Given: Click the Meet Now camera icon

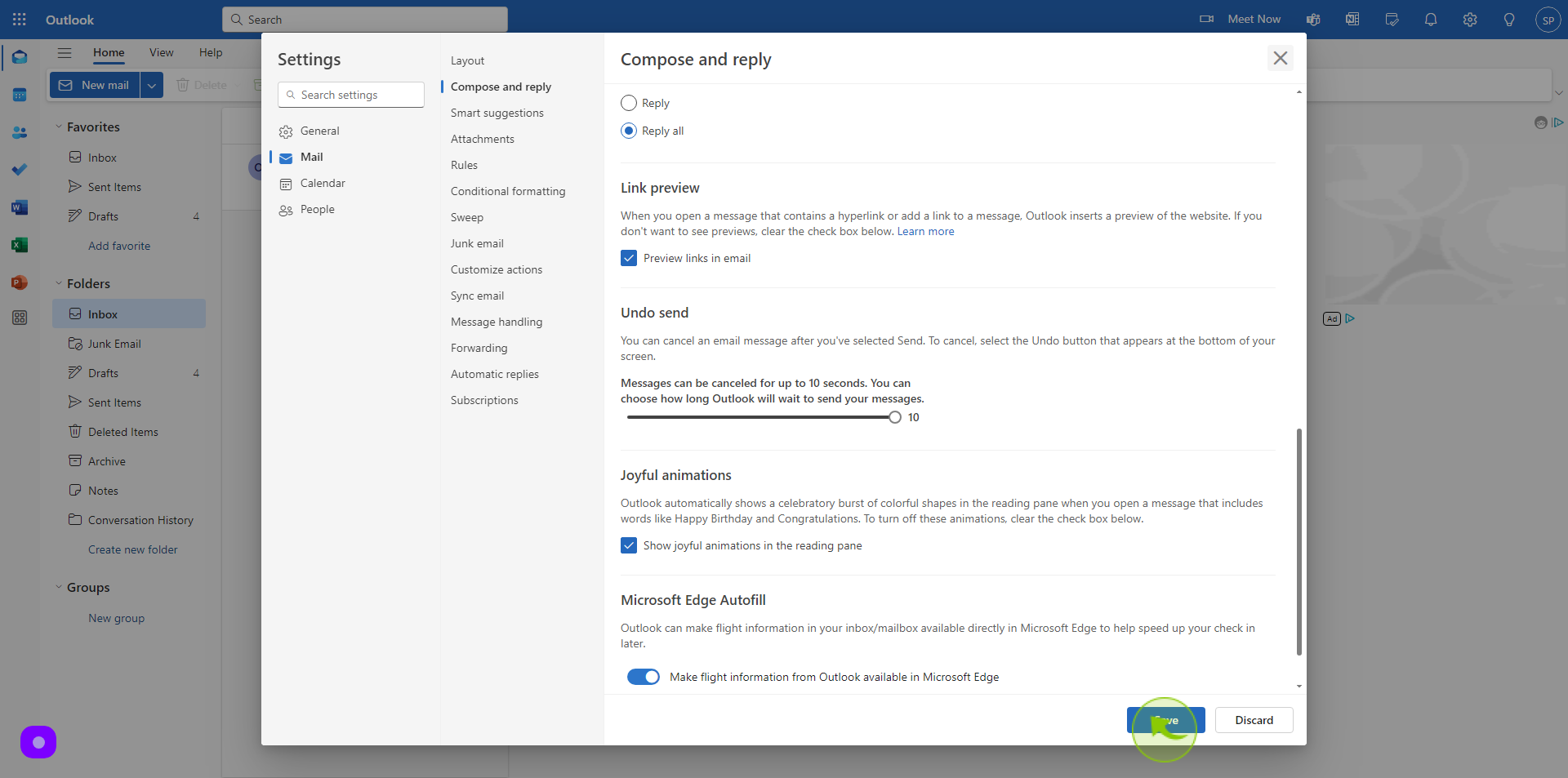Looking at the screenshot, I should (x=1206, y=20).
